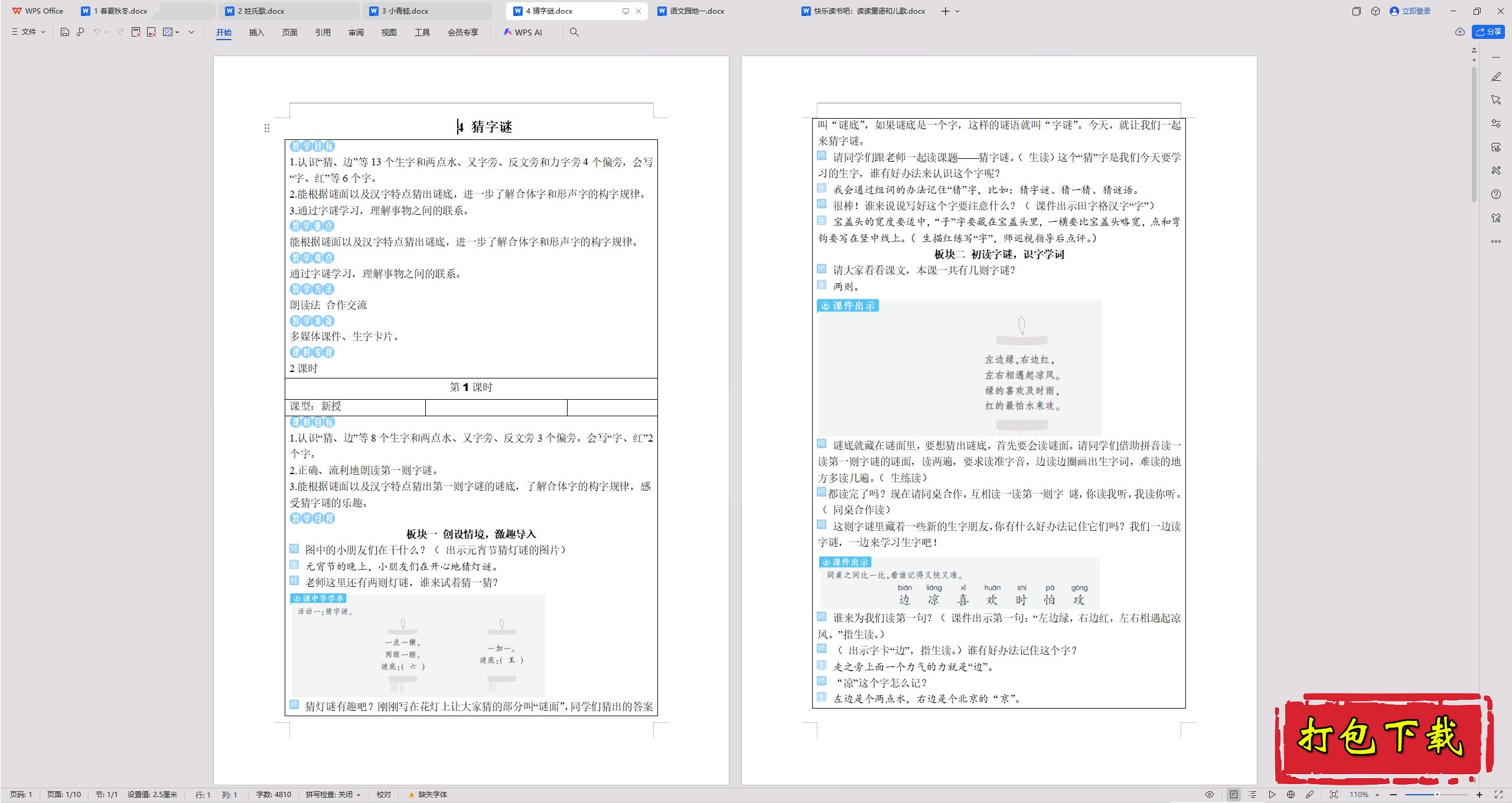The image size is (1512, 803).
Task: Click the vertical scrollbar thumb
Action: pos(1474,135)
